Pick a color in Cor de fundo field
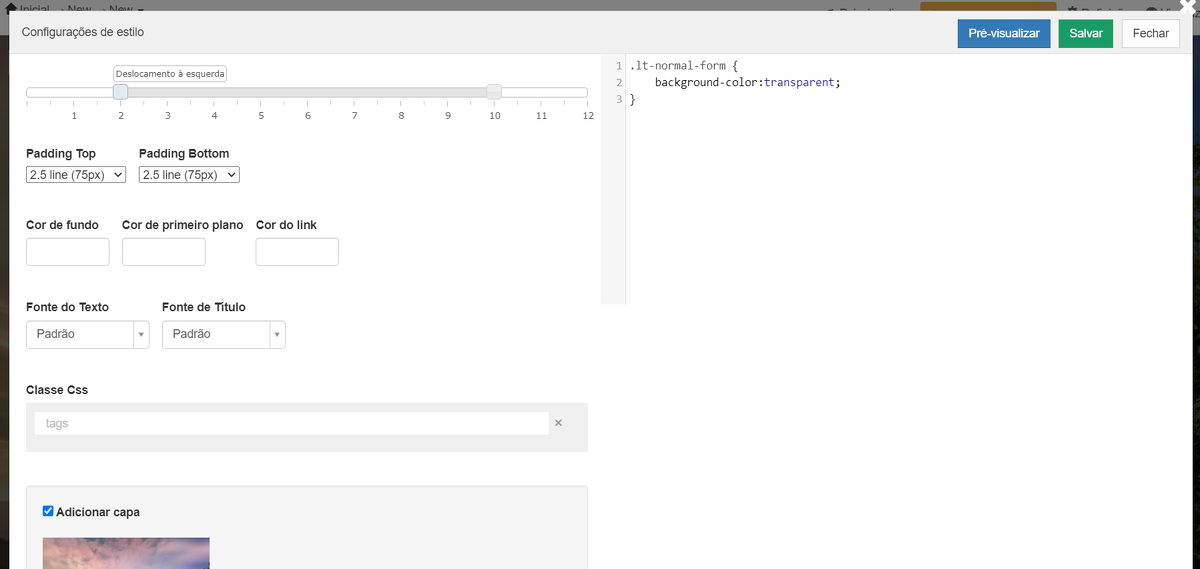 tap(67, 252)
